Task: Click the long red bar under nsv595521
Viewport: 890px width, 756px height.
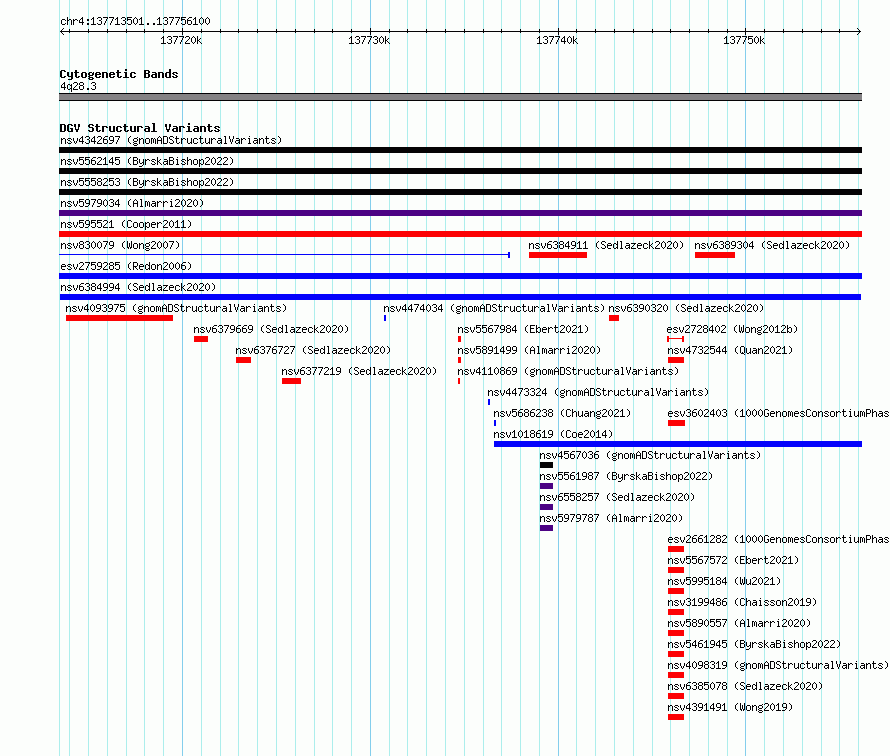Action: click(460, 234)
